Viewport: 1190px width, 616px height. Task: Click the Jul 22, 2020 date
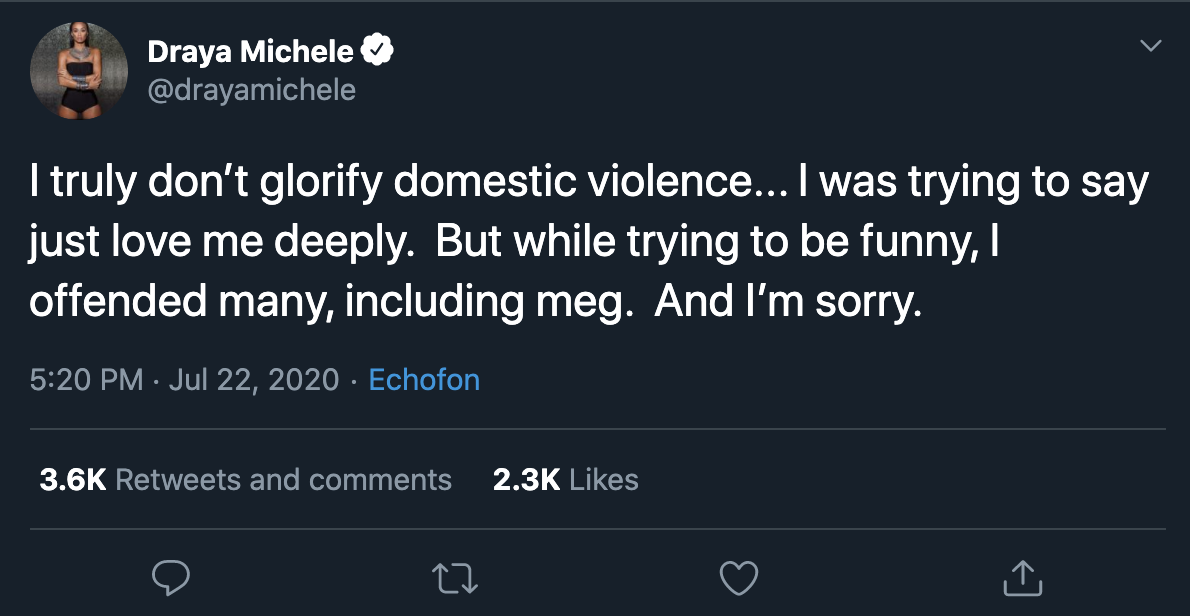pos(254,380)
